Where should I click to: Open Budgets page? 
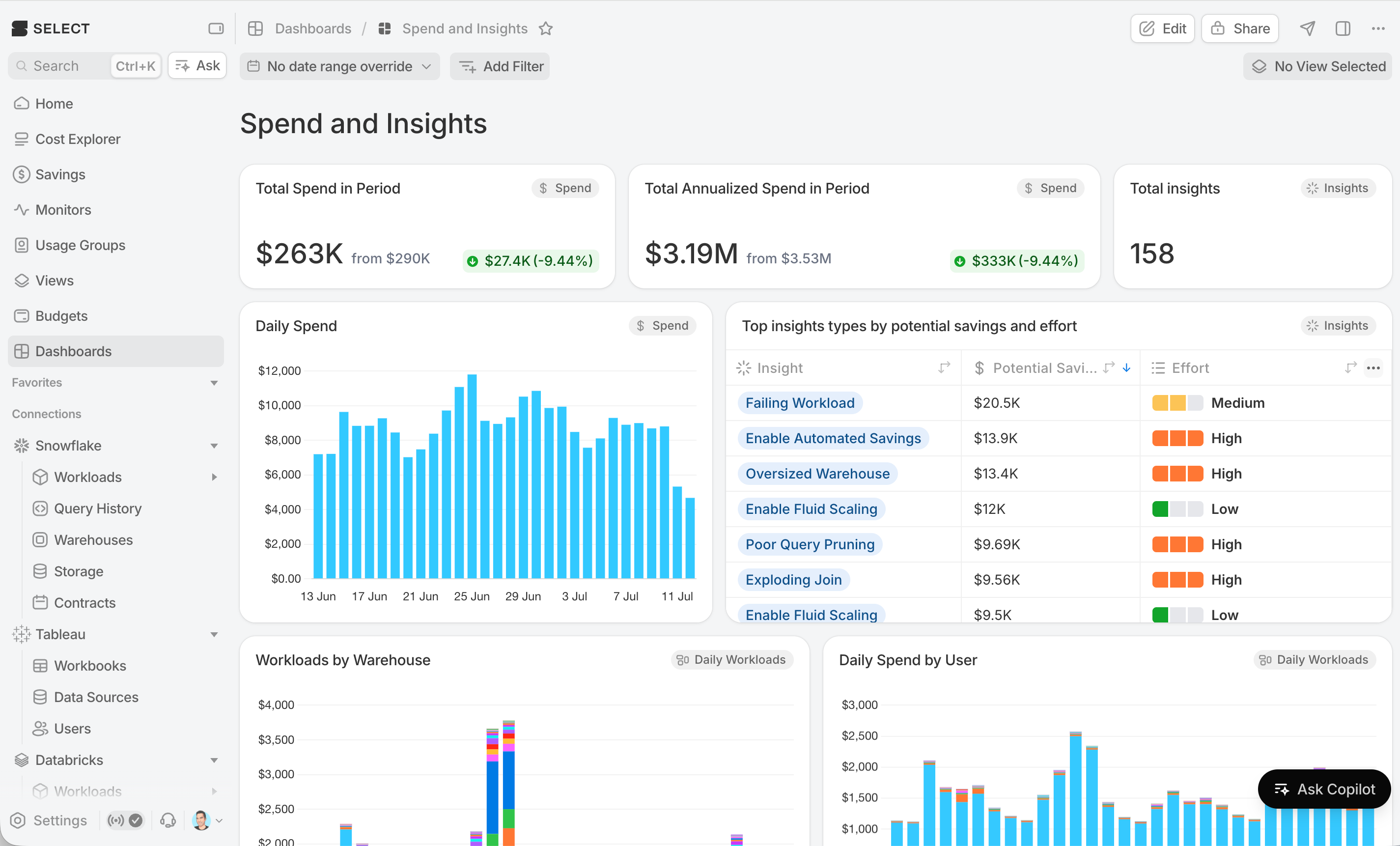coord(116,316)
